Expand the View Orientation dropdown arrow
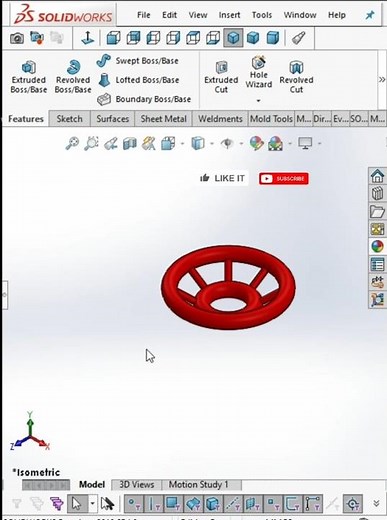Screen dimensions: 387x520 [x=182, y=144]
